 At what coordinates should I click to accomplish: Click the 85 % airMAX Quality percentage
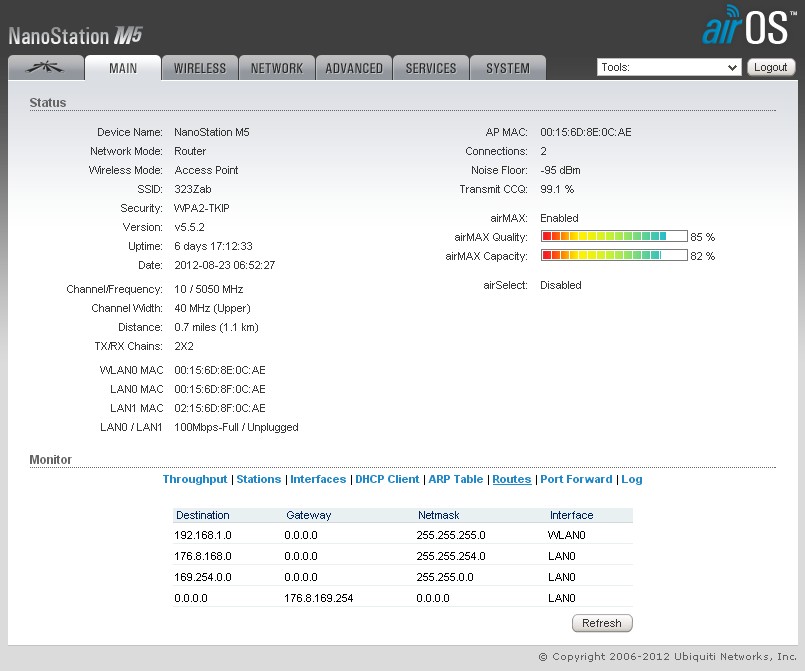click(x=703, y=237)
